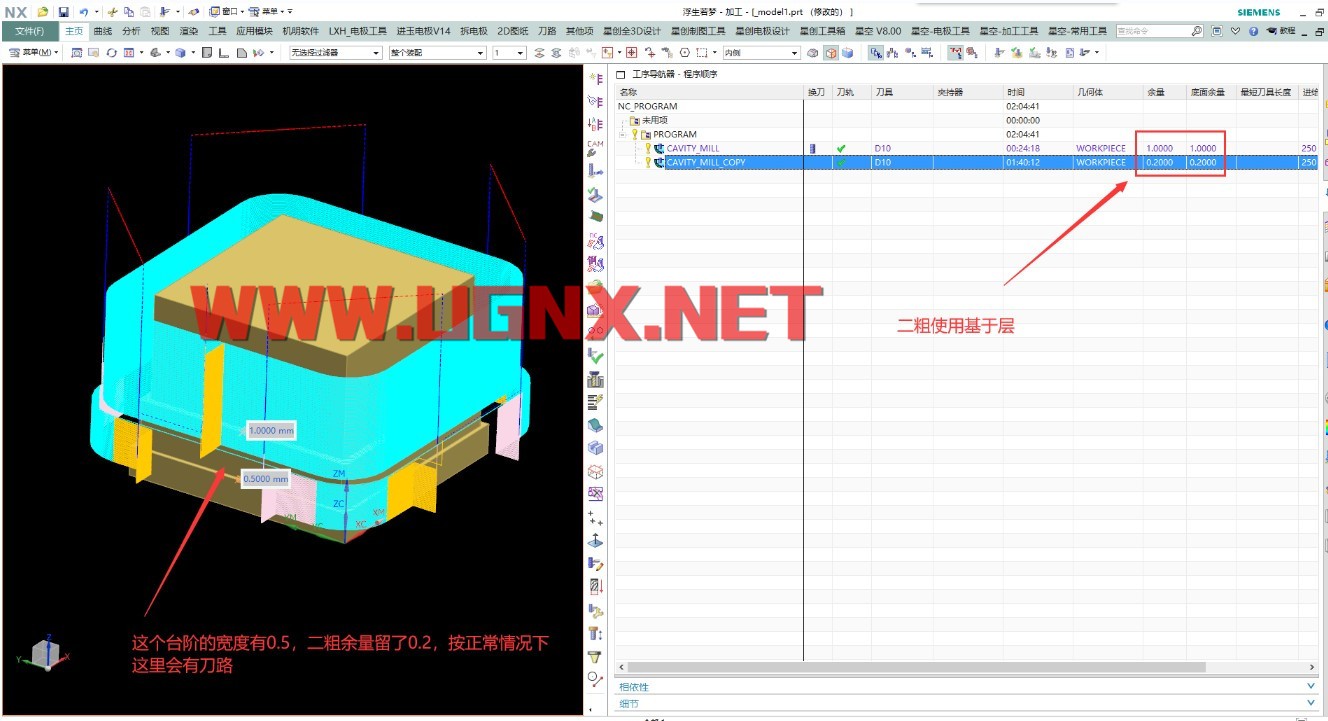Viewport: 1328px width, 721px height.
Task: Click the funnel filter icon in sidebar
Action: [x=596, y=657]
